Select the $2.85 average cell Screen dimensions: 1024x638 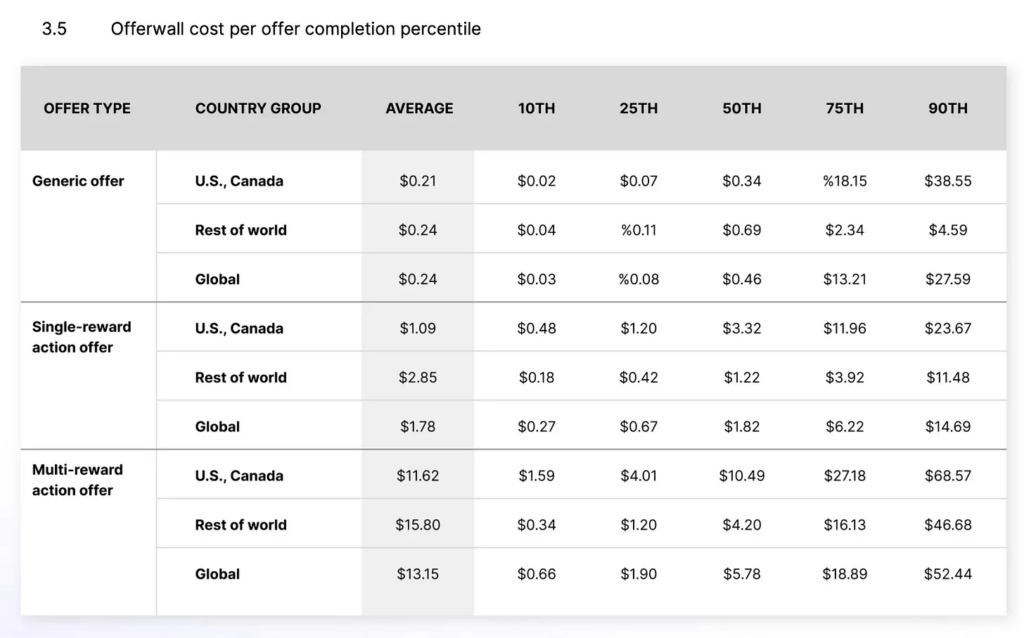tap(418, 377)
